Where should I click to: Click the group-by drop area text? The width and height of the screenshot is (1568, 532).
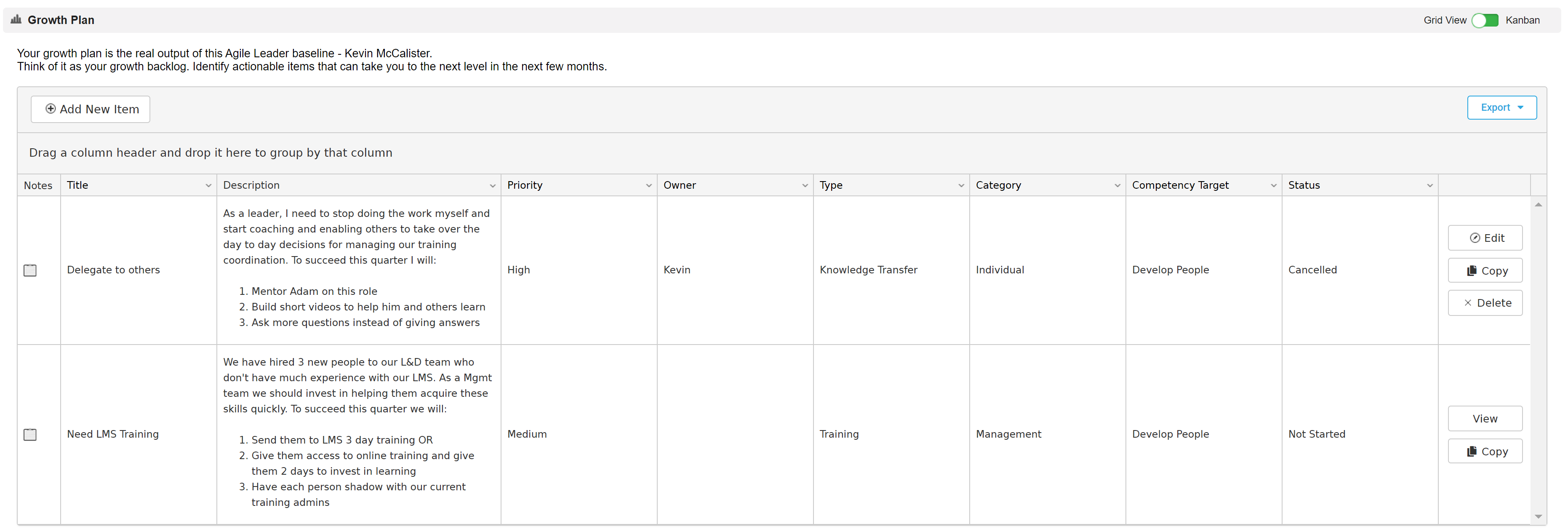point(211,153)
